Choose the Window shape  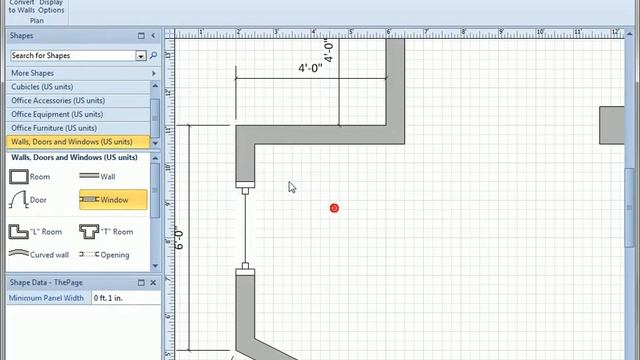(113, 200)
